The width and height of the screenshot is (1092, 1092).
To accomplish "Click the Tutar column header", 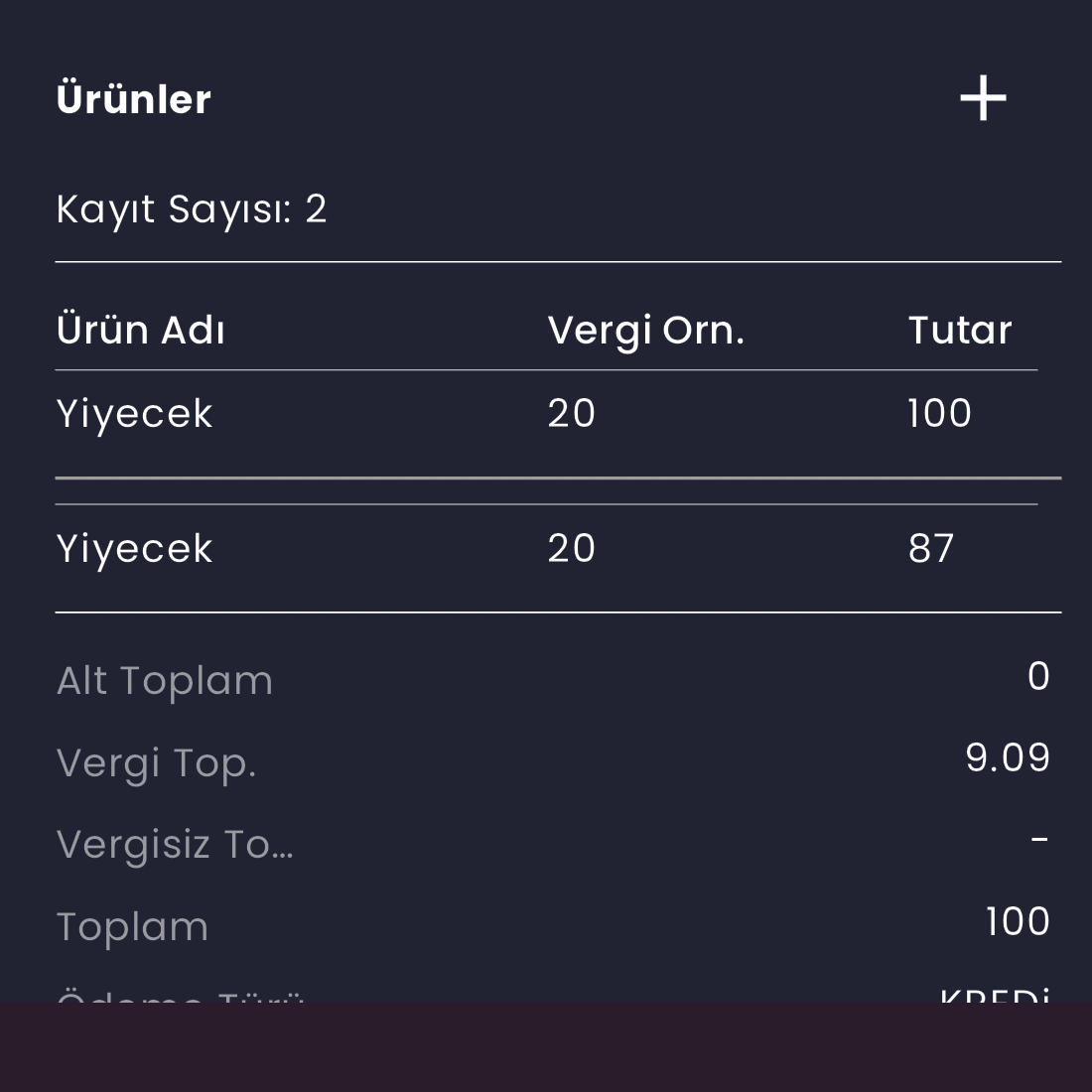I will (960, 331).
